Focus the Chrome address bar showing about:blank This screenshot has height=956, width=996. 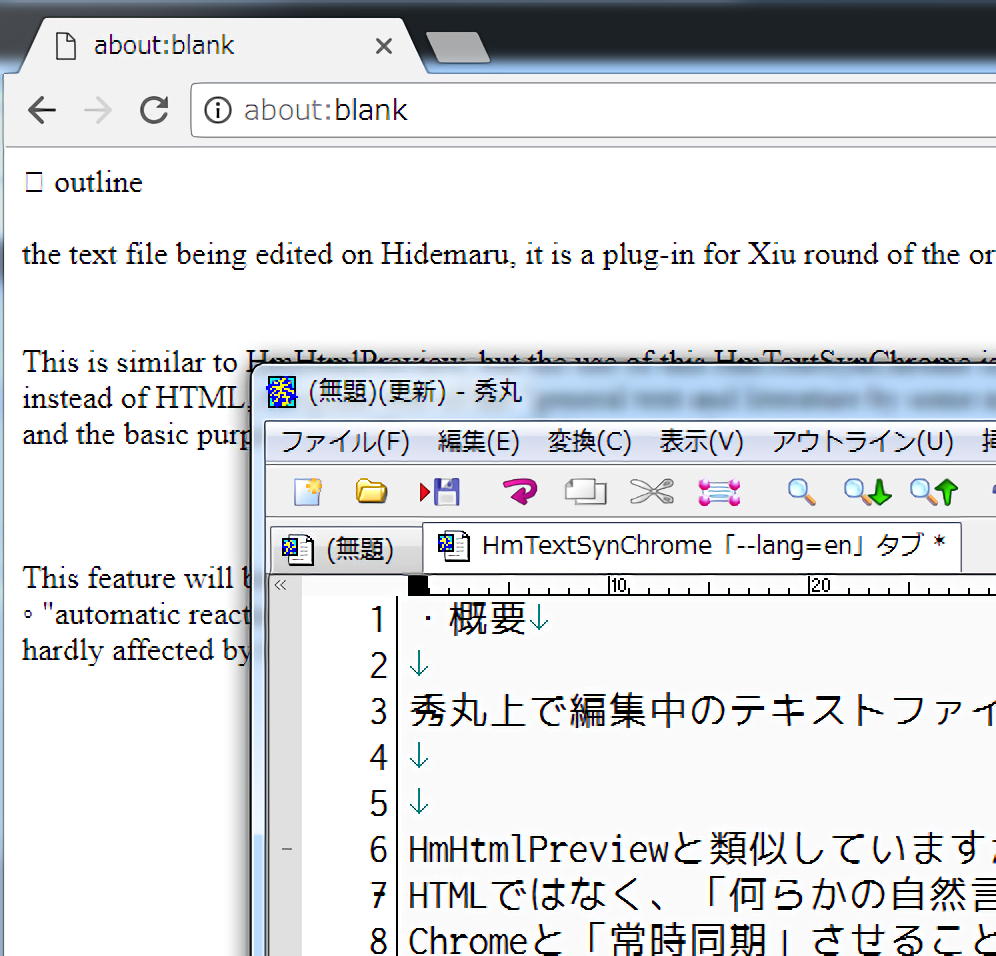pos(593,110)
